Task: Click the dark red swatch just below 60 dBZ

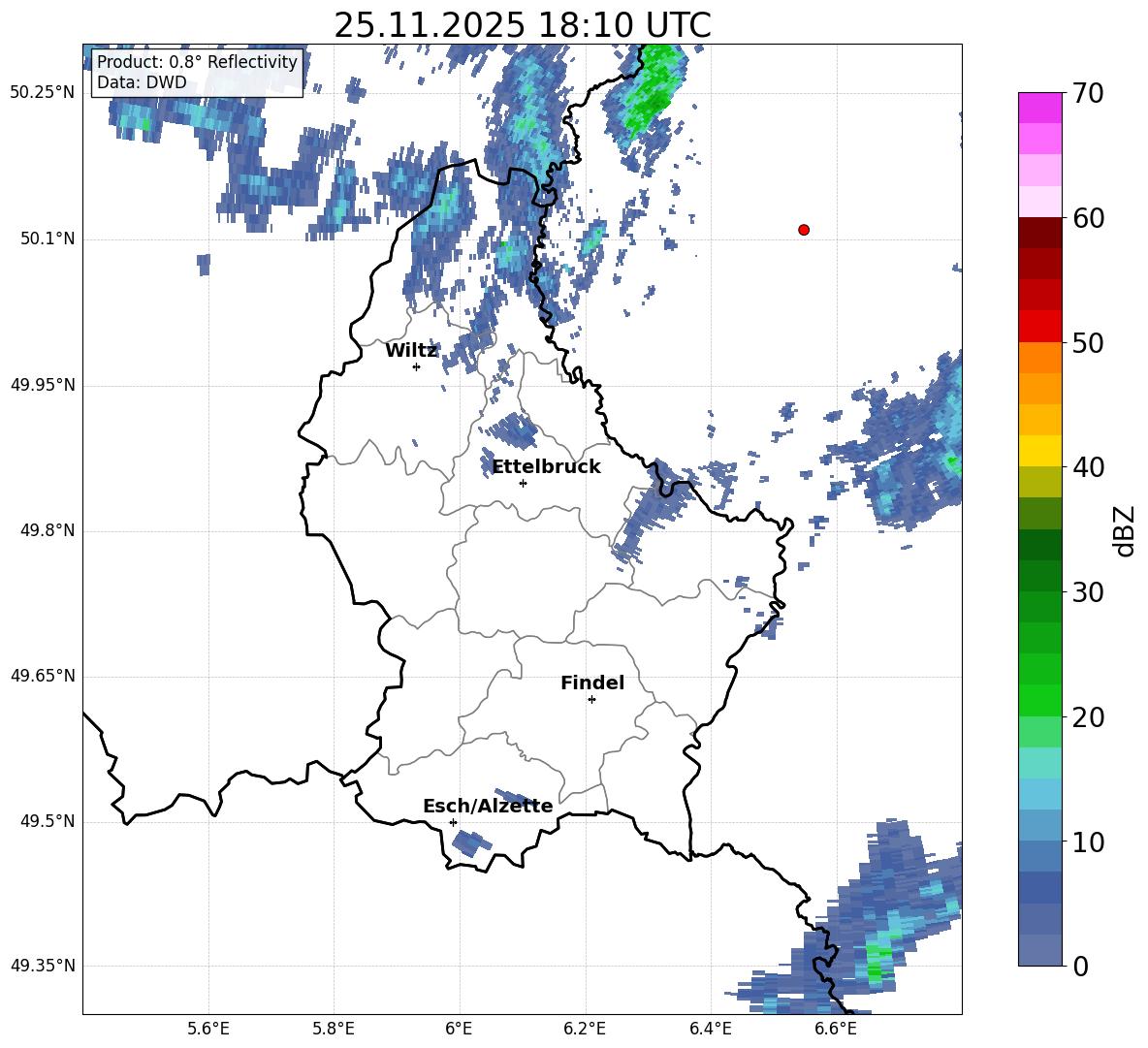Action: 1039,233
